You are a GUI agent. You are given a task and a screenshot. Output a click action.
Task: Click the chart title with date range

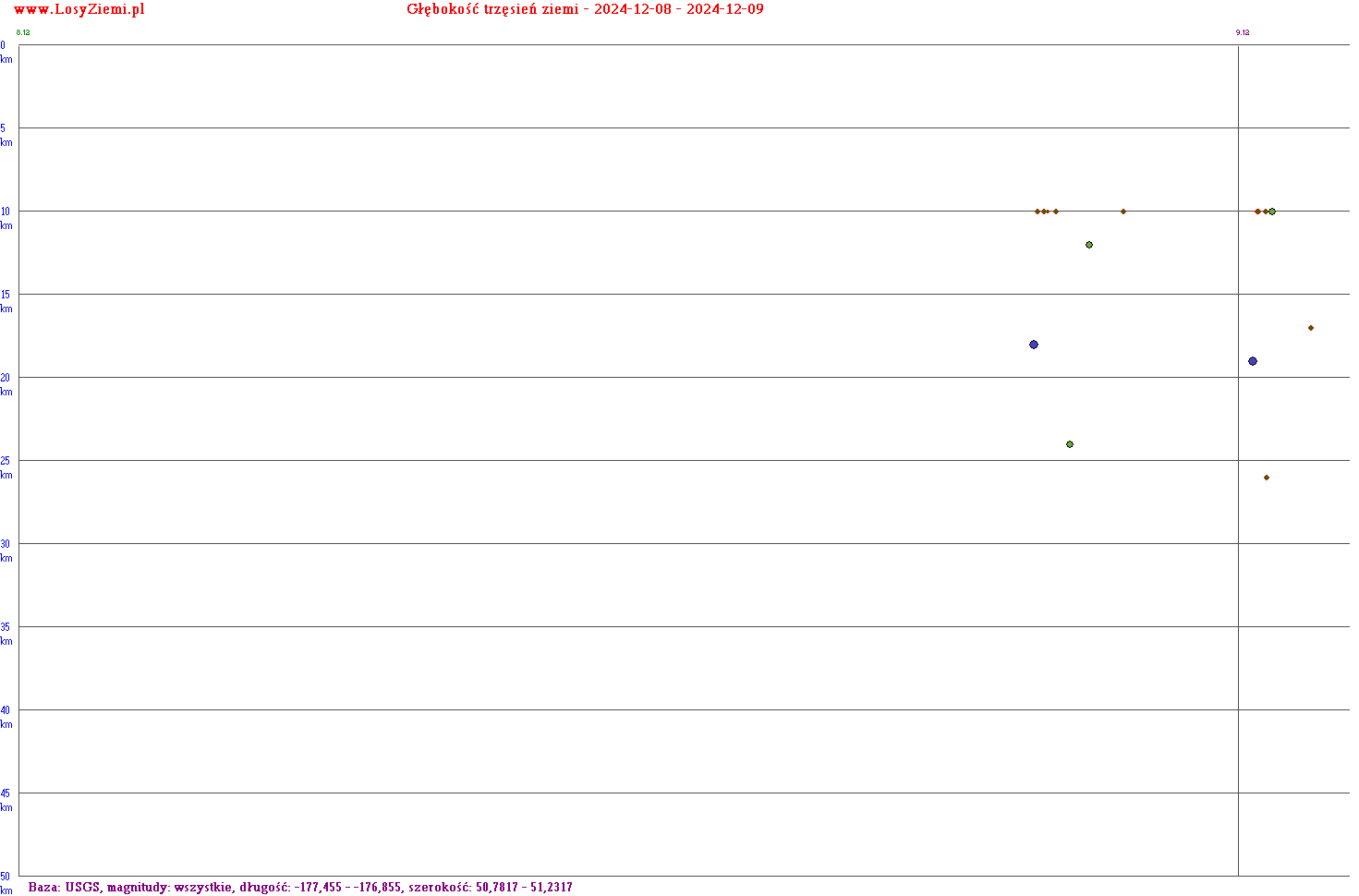tap(585, 10)
